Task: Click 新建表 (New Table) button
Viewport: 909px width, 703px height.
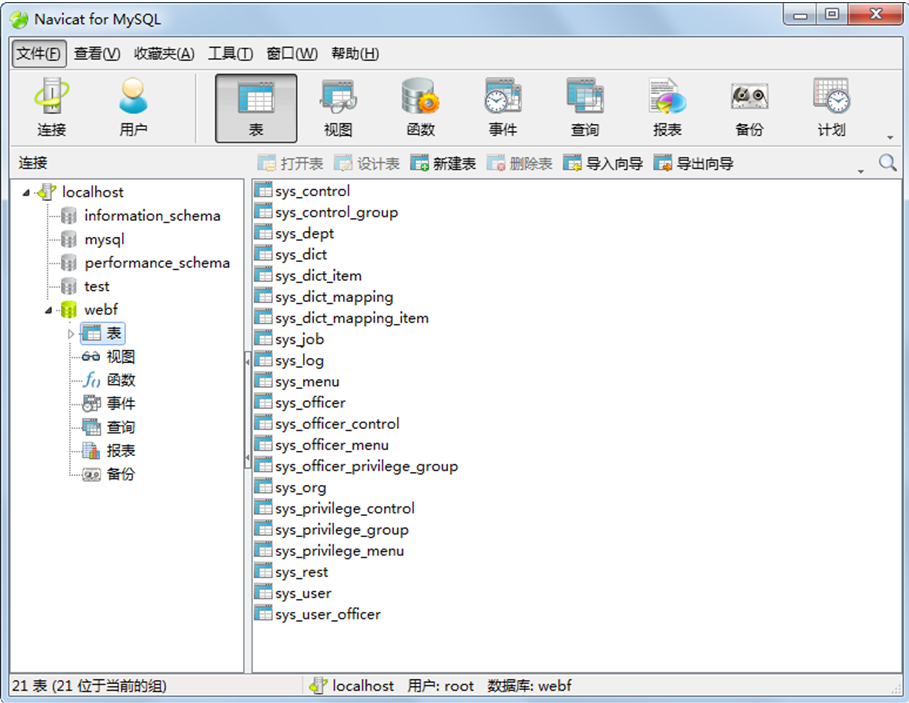Action: point(443,163)
